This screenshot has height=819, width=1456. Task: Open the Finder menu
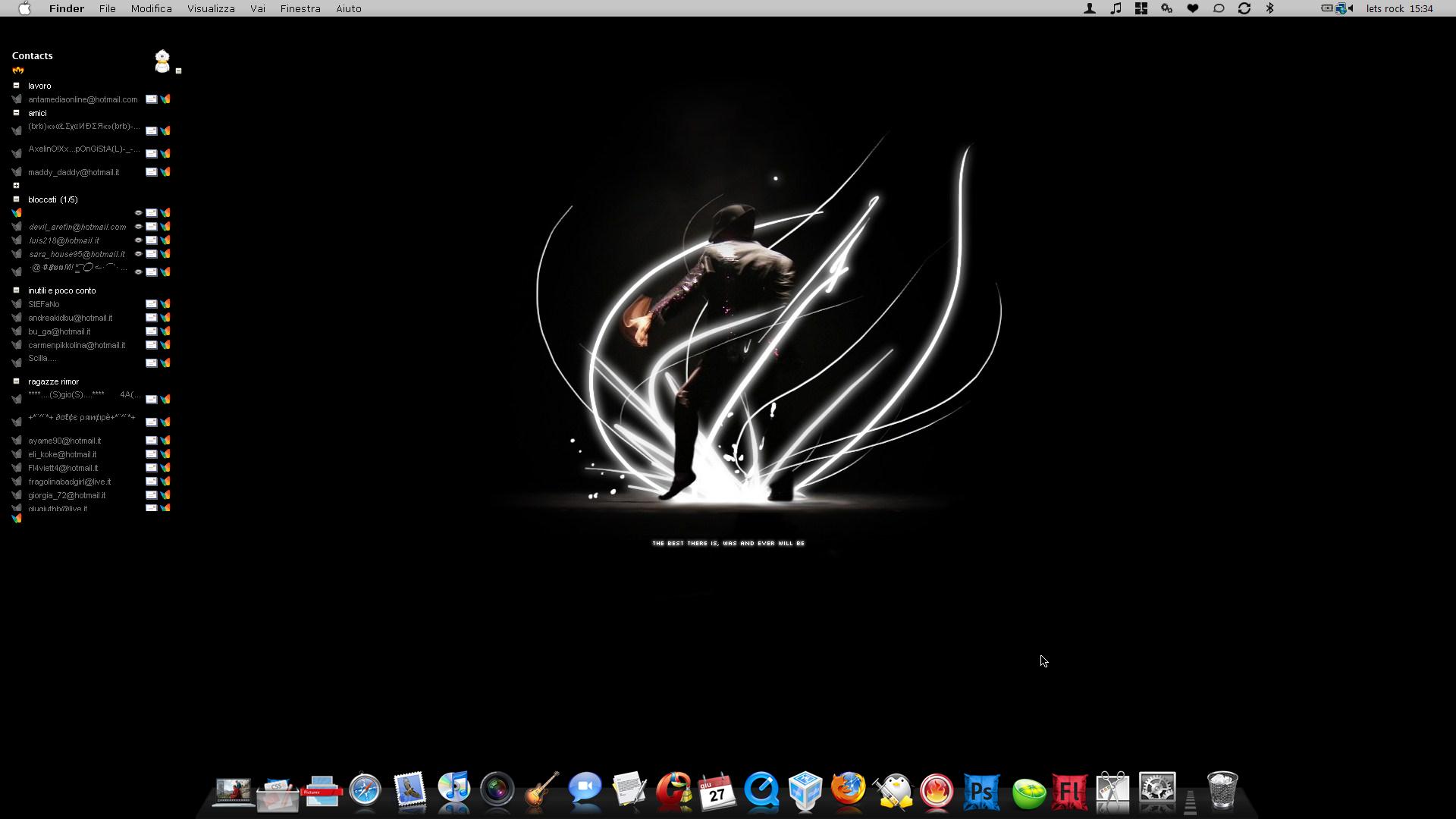point(67,8)
